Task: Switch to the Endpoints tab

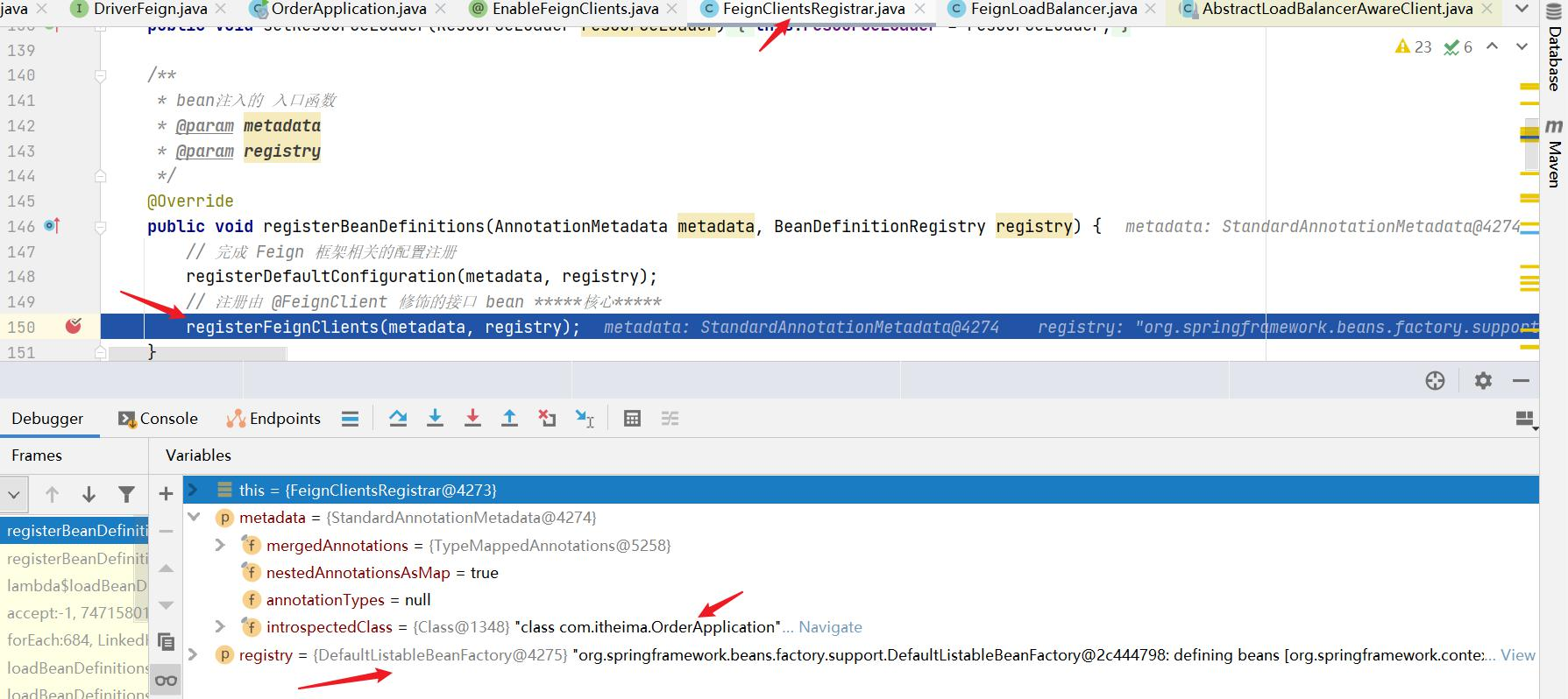Action: pyautogui.click(x=273, y=419)
